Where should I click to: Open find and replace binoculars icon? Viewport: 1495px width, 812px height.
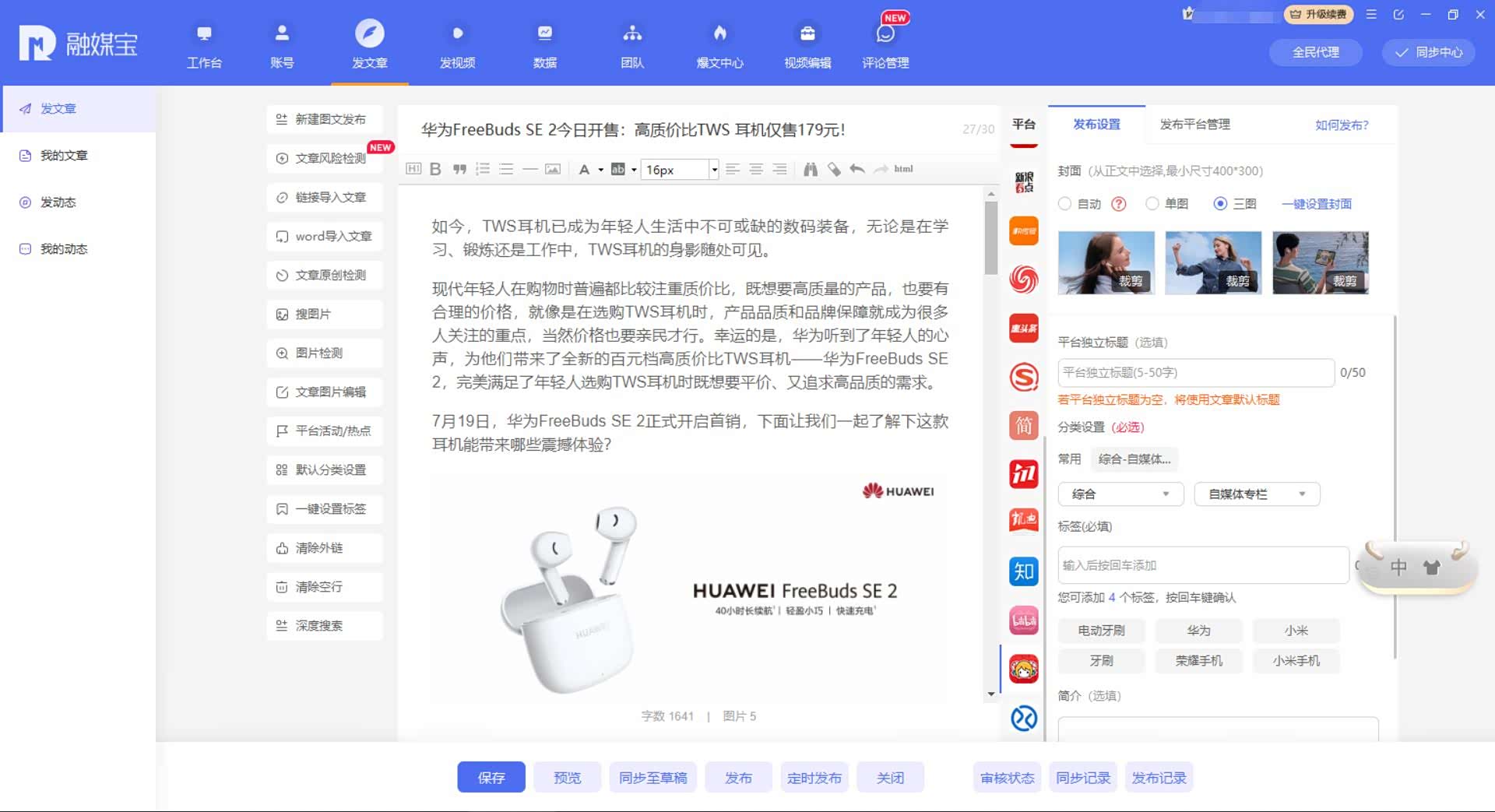pos(811,169)
